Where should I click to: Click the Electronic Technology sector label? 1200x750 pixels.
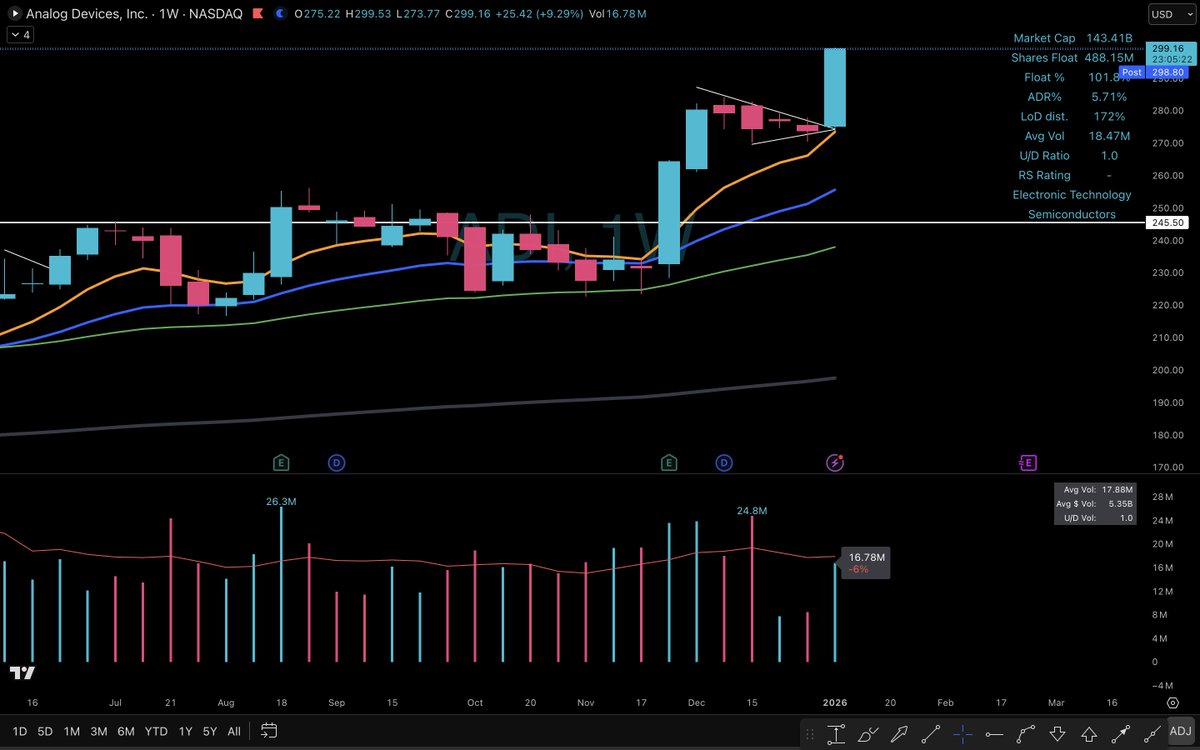[x=1072, y=195]
